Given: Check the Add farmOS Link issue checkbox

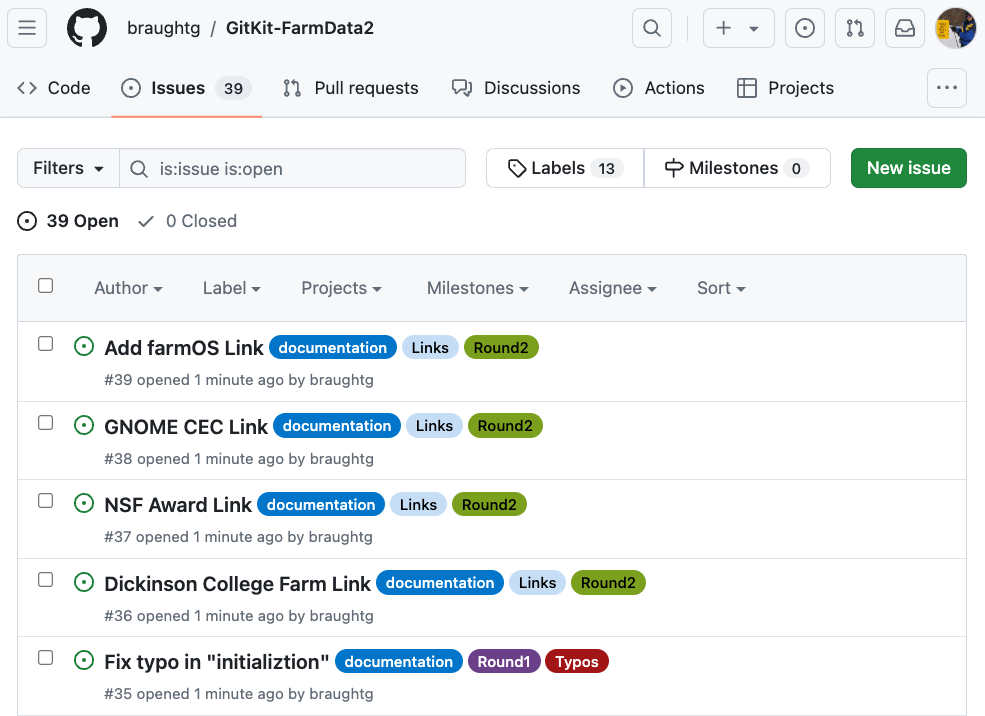Looking at the screenshot, I should [45, 344].
